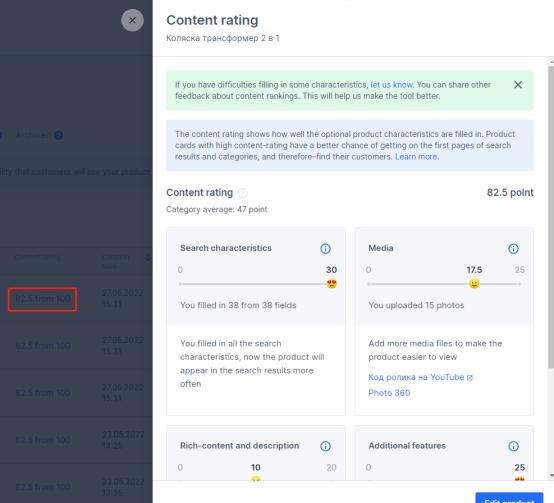The image size is (554, 503).
Task: Click the Edit product button
Action: (x=509, y=498)
